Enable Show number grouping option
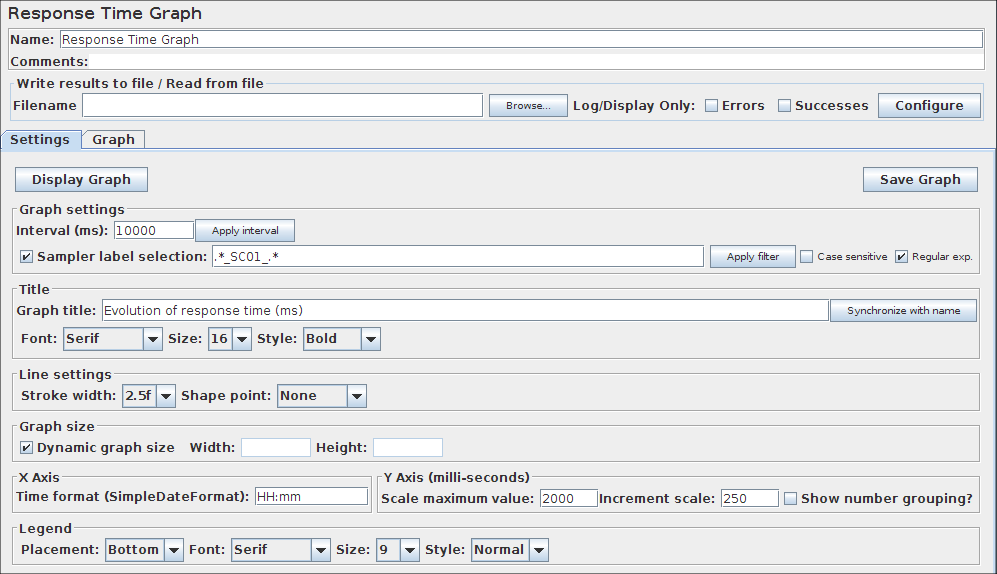The width and height of the screenshot is (997, 574). [791, 498]
